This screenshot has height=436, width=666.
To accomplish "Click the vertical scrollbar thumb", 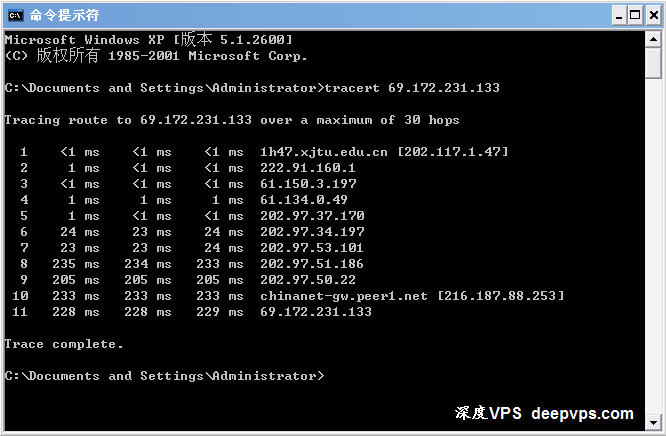I will 653,63.
